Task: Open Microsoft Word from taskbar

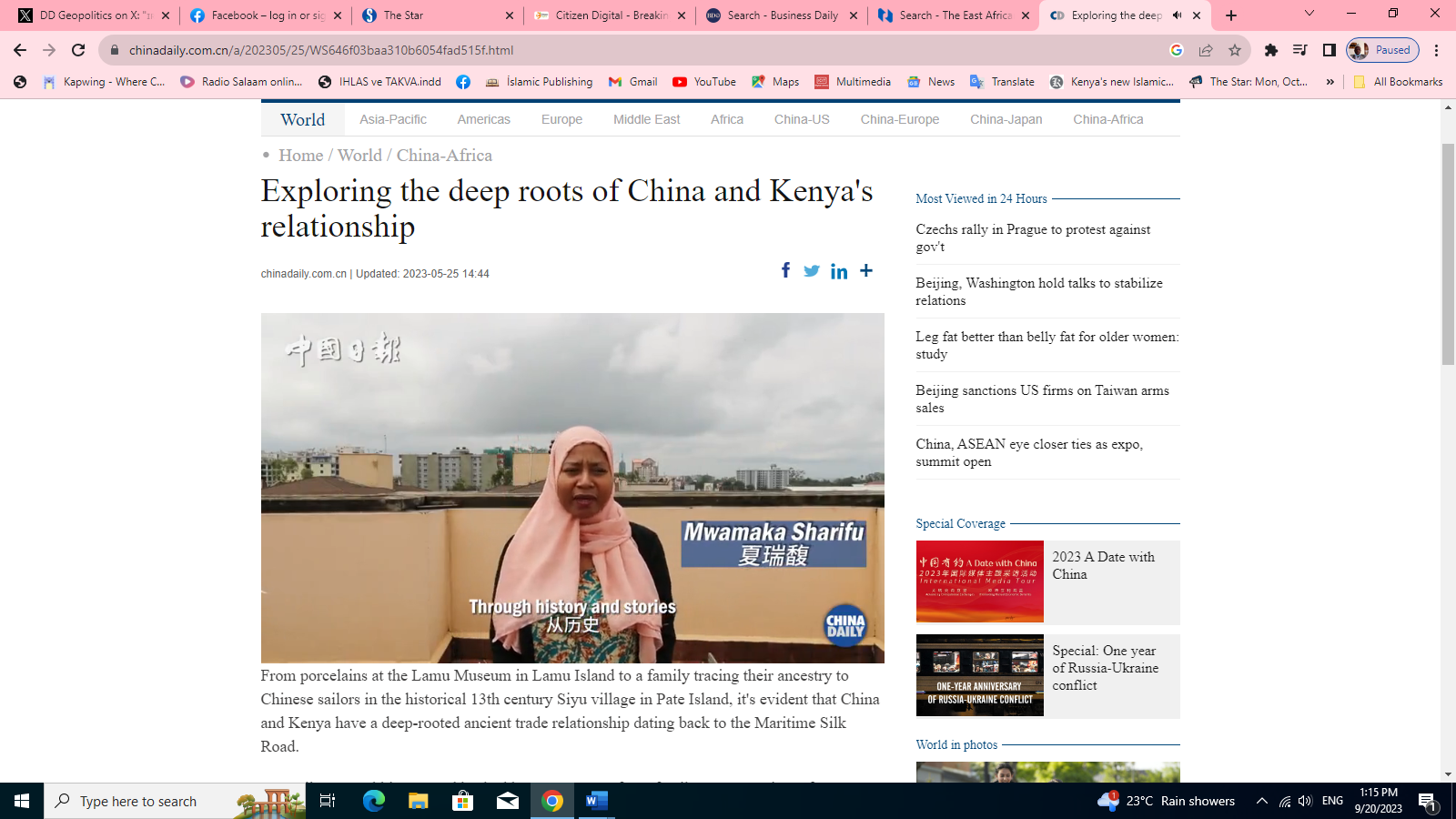Action: point(596,801)
